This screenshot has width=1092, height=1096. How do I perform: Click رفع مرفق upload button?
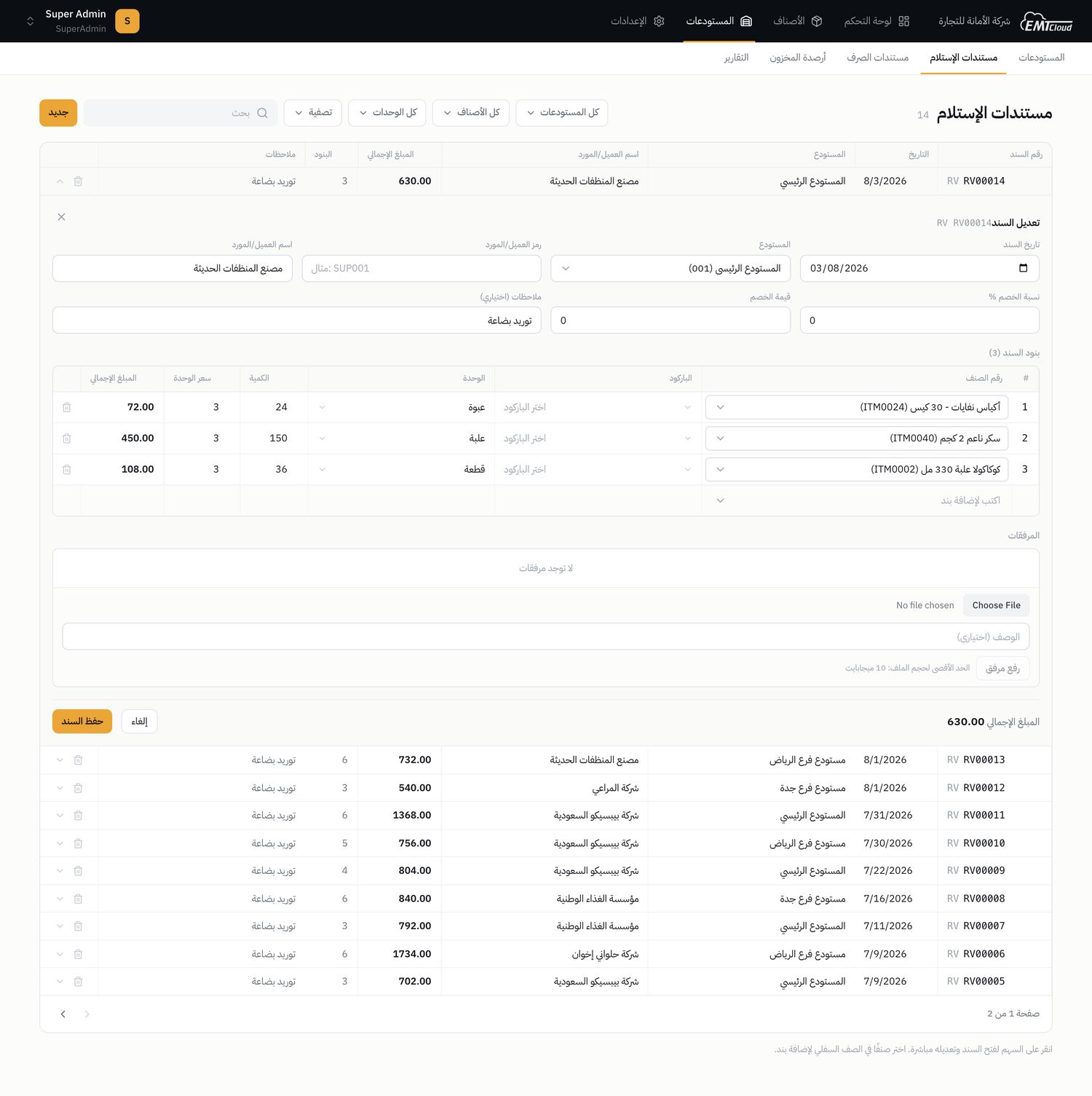tap(1002, 669)
